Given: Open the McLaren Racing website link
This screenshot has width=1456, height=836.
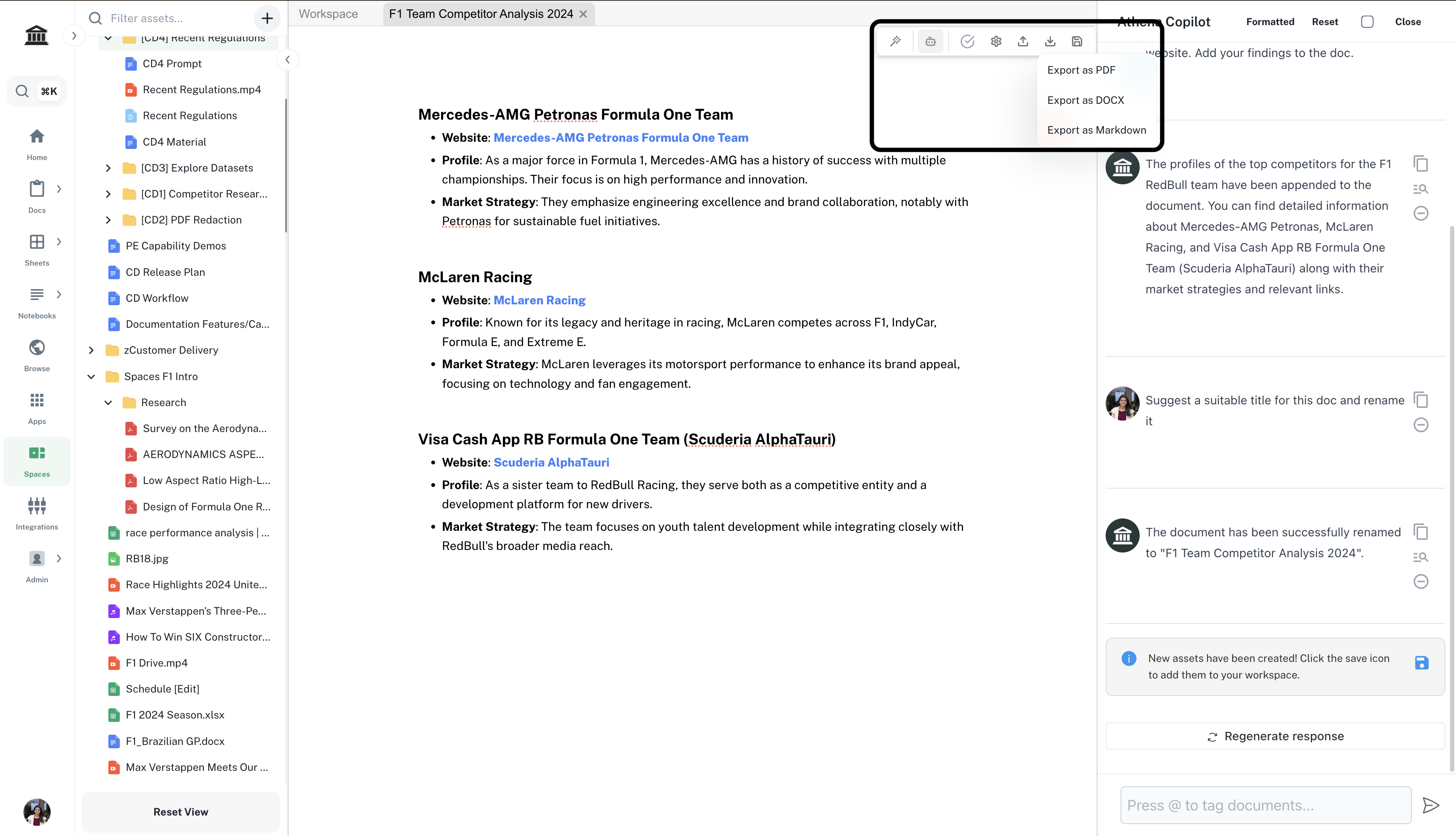Looking at the screenshot, I should [539, 300].
